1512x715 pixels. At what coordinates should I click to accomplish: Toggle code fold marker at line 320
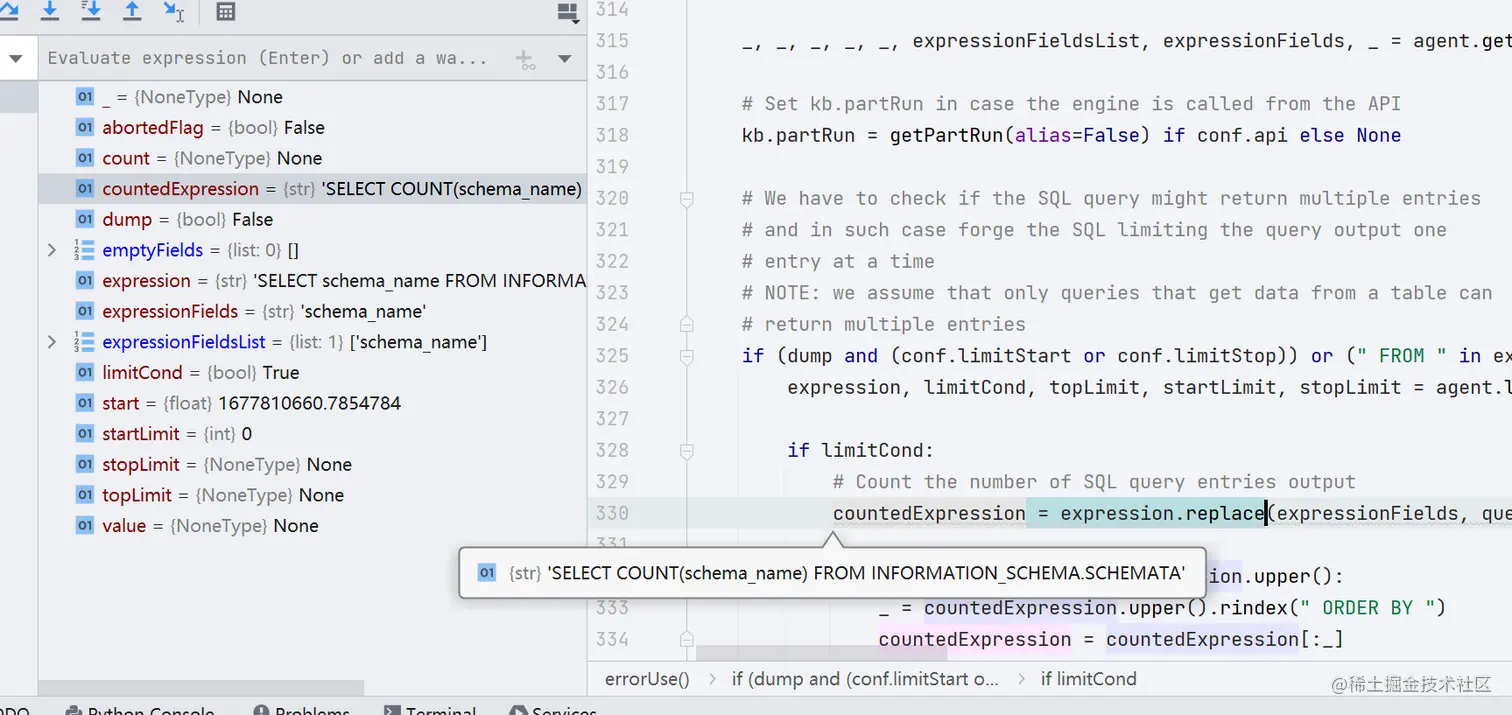point(686,199)
